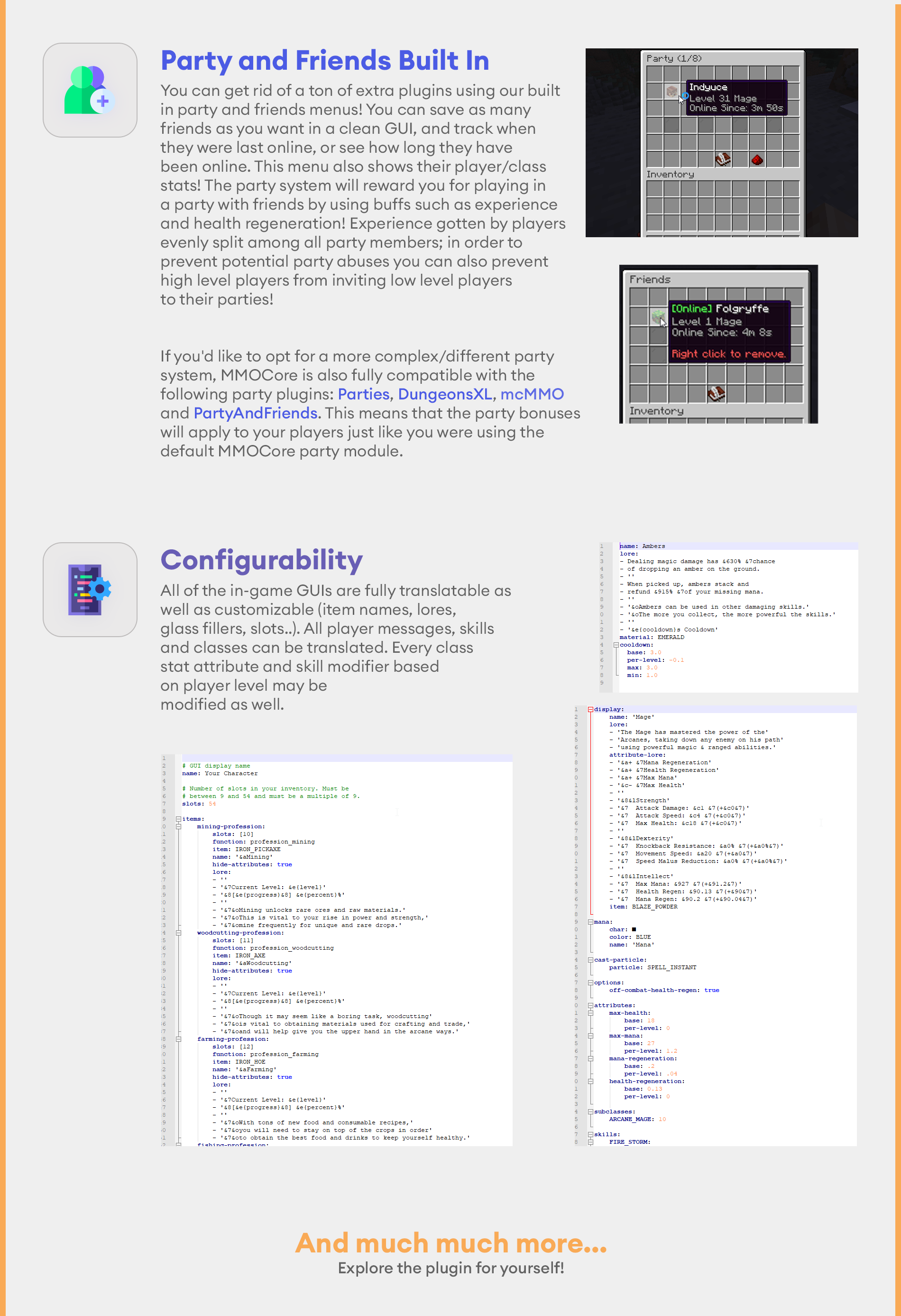Click the redstone item in Party menu

pyautogui.click(x=757, y=160)
